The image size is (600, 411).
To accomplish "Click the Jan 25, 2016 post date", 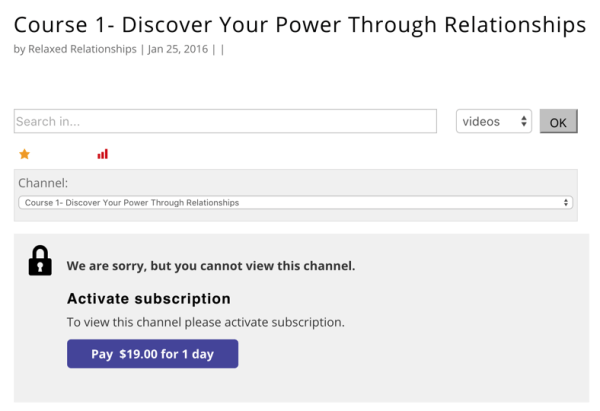I will 179,48.
